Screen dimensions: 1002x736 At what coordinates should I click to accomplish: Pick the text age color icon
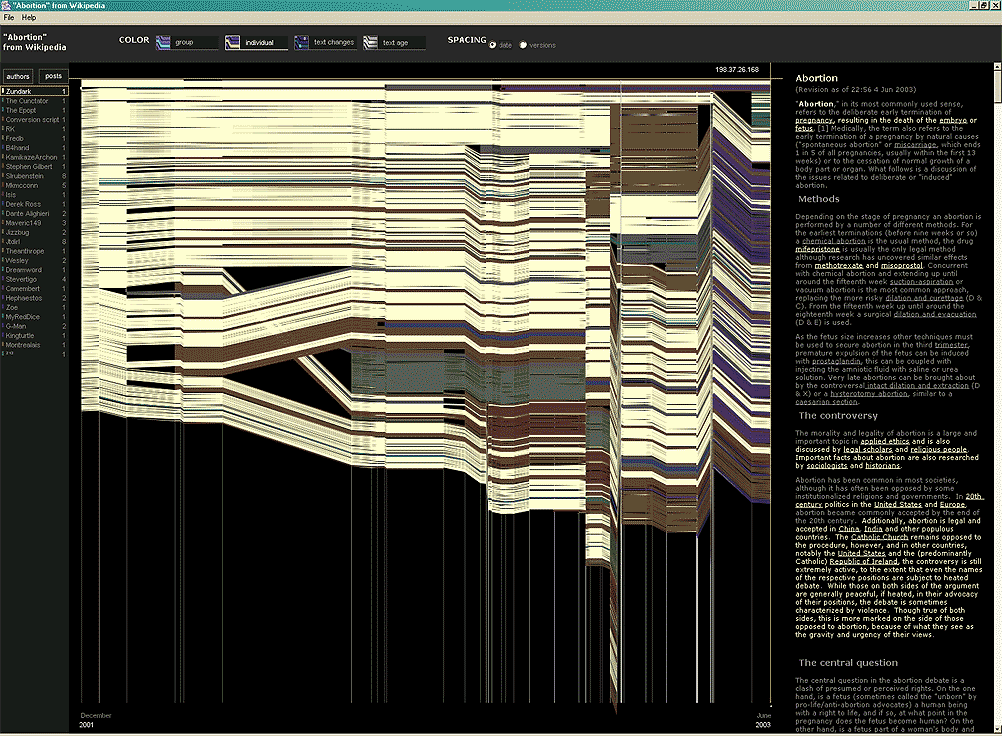pyautogui.click(x=371, y=42)
